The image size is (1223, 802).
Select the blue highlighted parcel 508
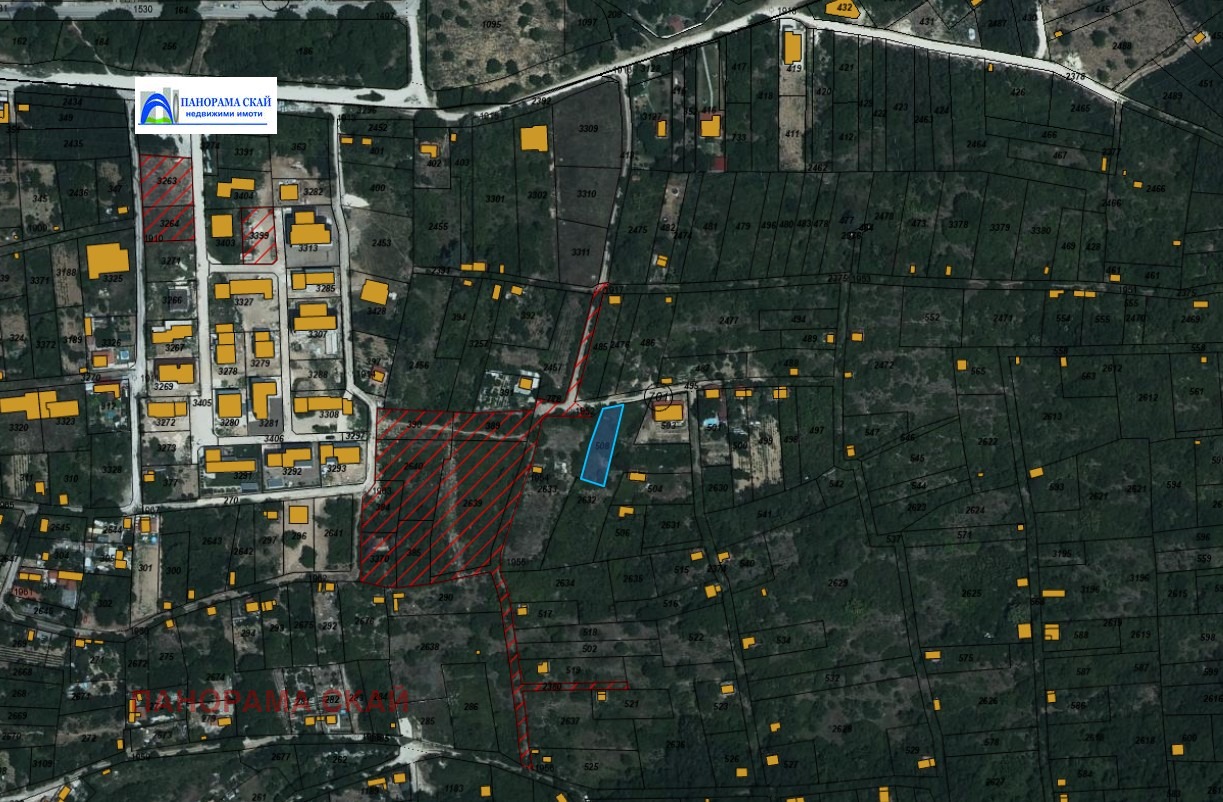601,443
